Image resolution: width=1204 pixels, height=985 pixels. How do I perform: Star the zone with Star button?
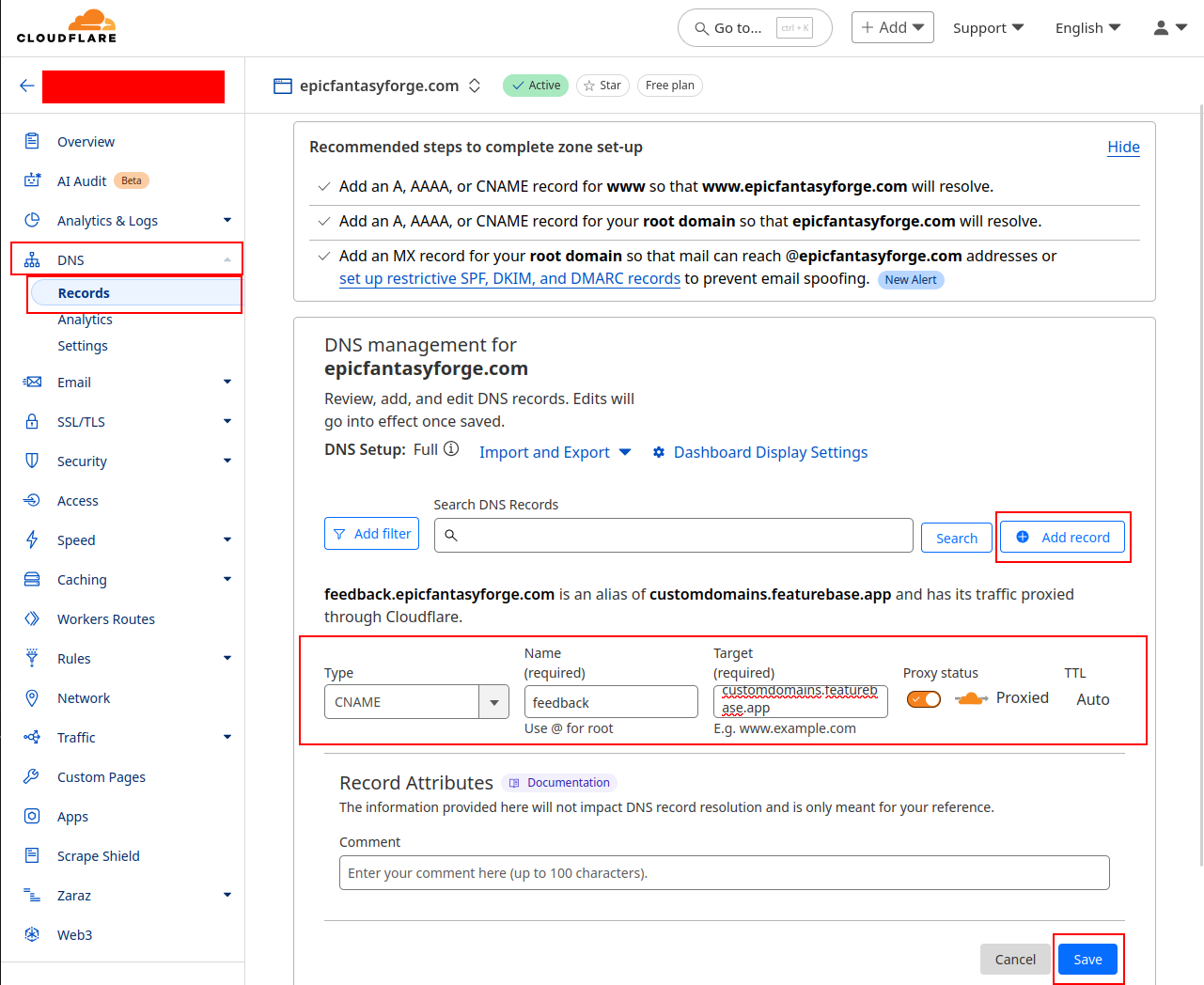click(602, 86)
